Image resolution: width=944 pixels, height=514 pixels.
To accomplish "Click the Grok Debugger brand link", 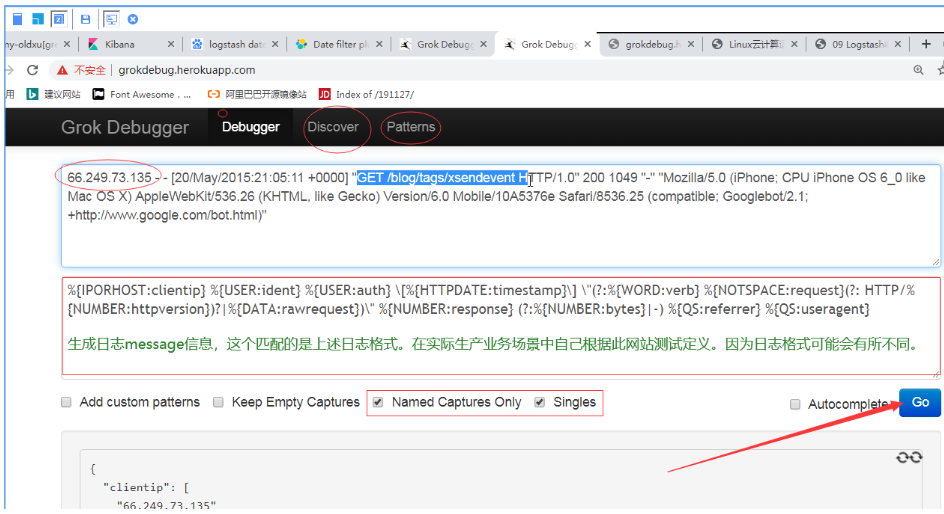I will [125, 127].
